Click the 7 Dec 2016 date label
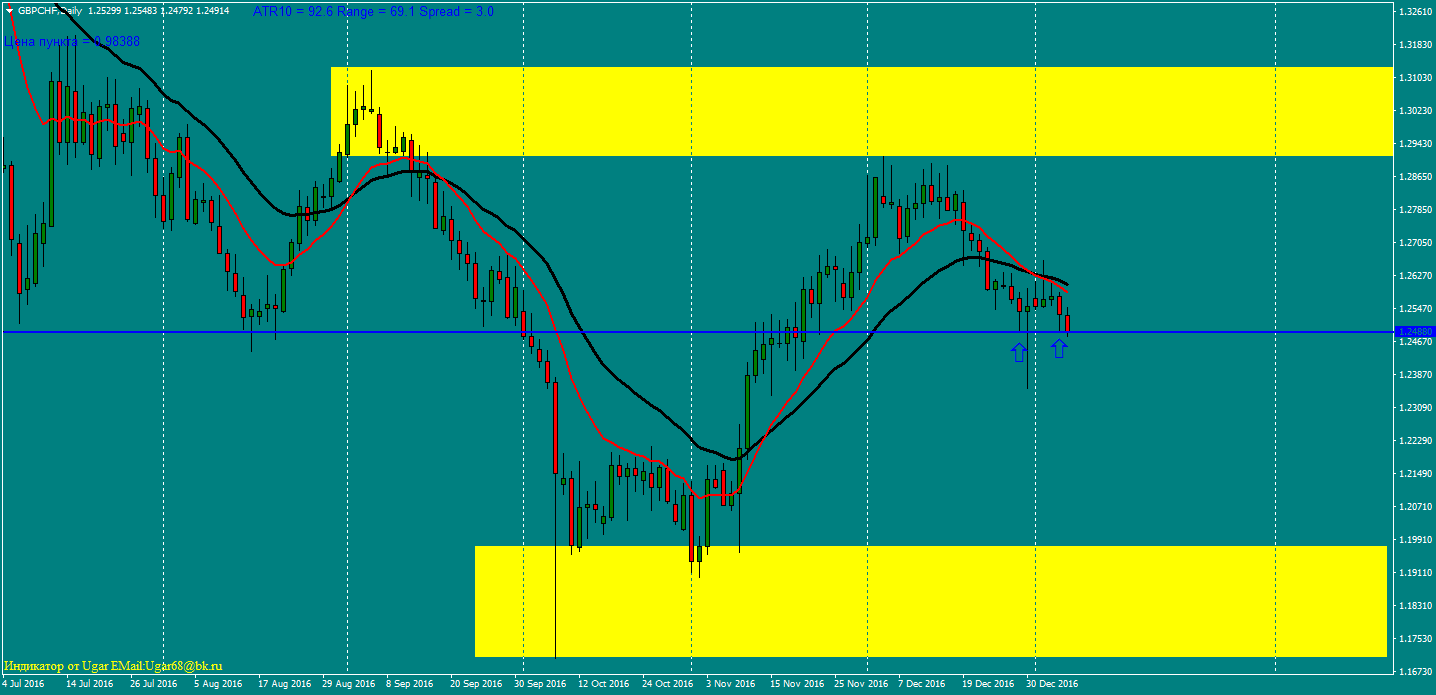 922,684
